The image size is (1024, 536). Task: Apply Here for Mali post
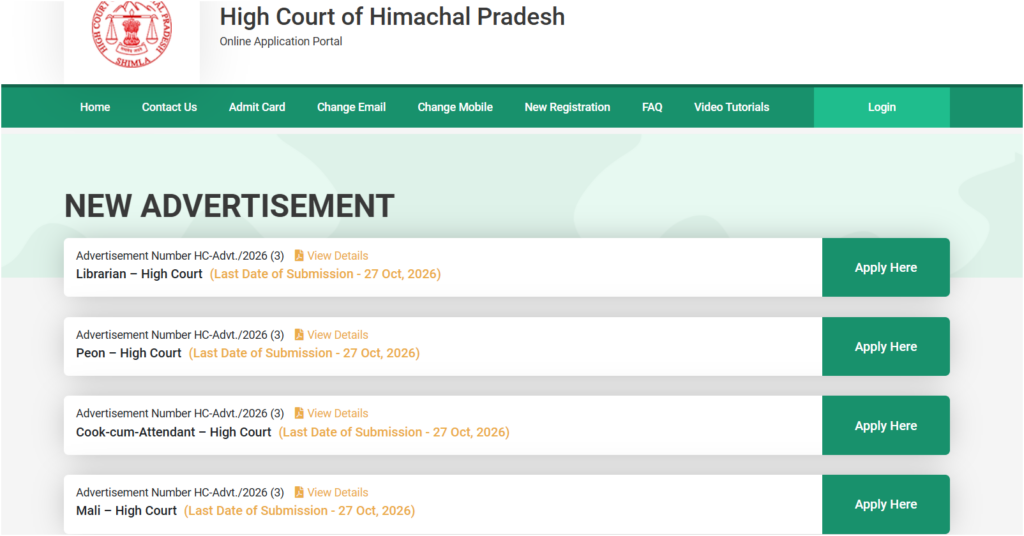point(886,505)
